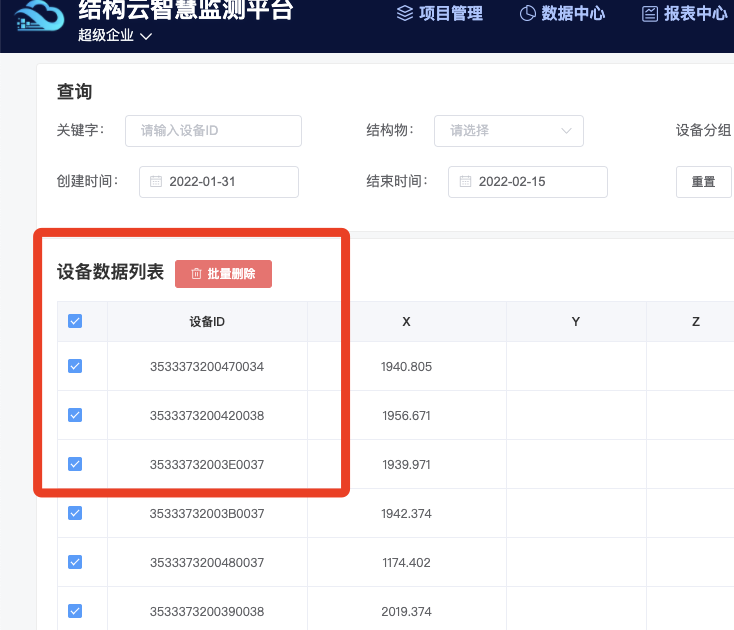Click the 设备分组 label
The height and width of the screenshot is (630, 734).
(x=704, y=130)
